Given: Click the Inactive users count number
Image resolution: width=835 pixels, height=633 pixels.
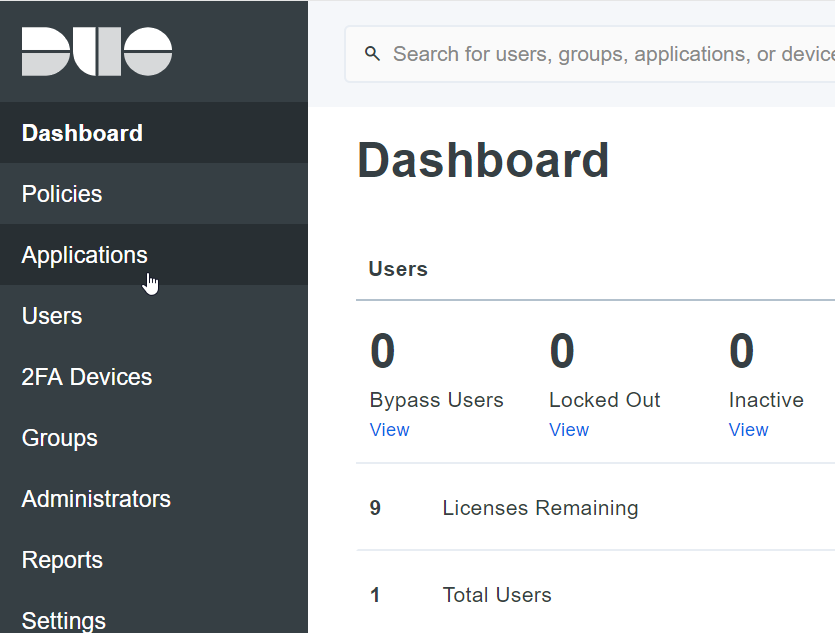Looking at the screenshot, I should [741, 352].
